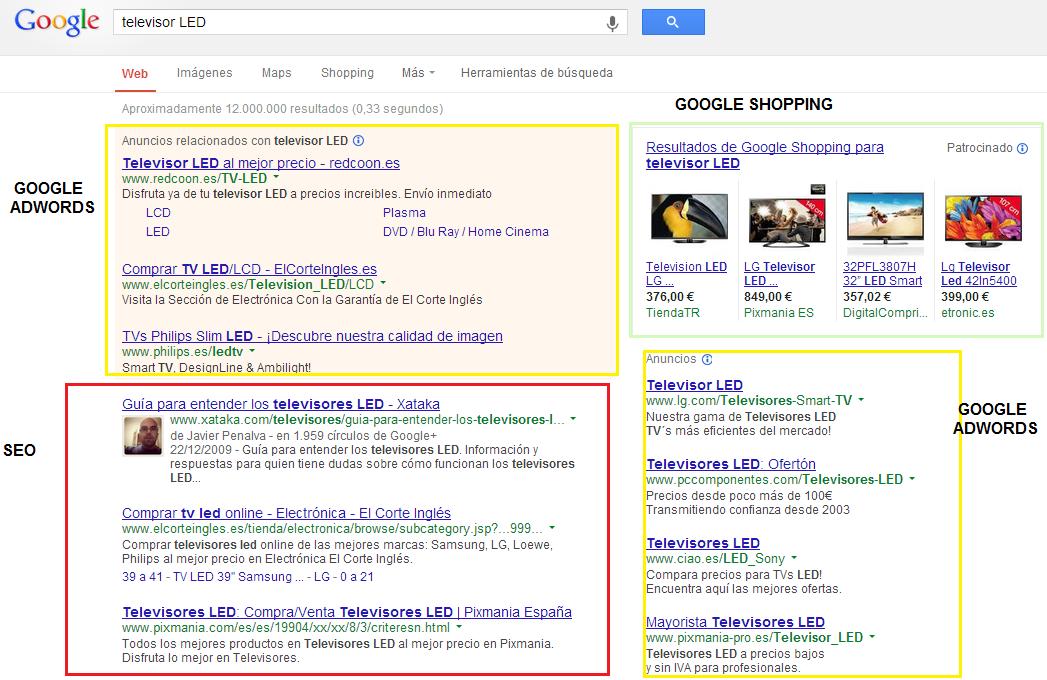Expand arrow next to pccomponentes.com/Televisores-LED
1047x680 pixels.
pos(912,478)
